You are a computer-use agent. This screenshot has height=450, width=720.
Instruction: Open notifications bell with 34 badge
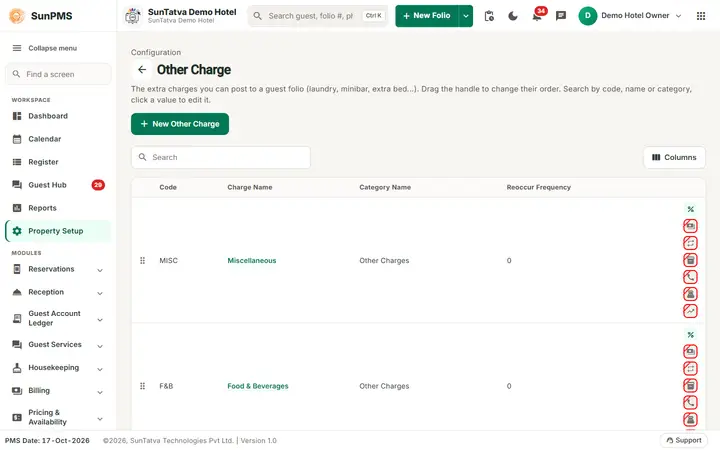coord(538,15)
